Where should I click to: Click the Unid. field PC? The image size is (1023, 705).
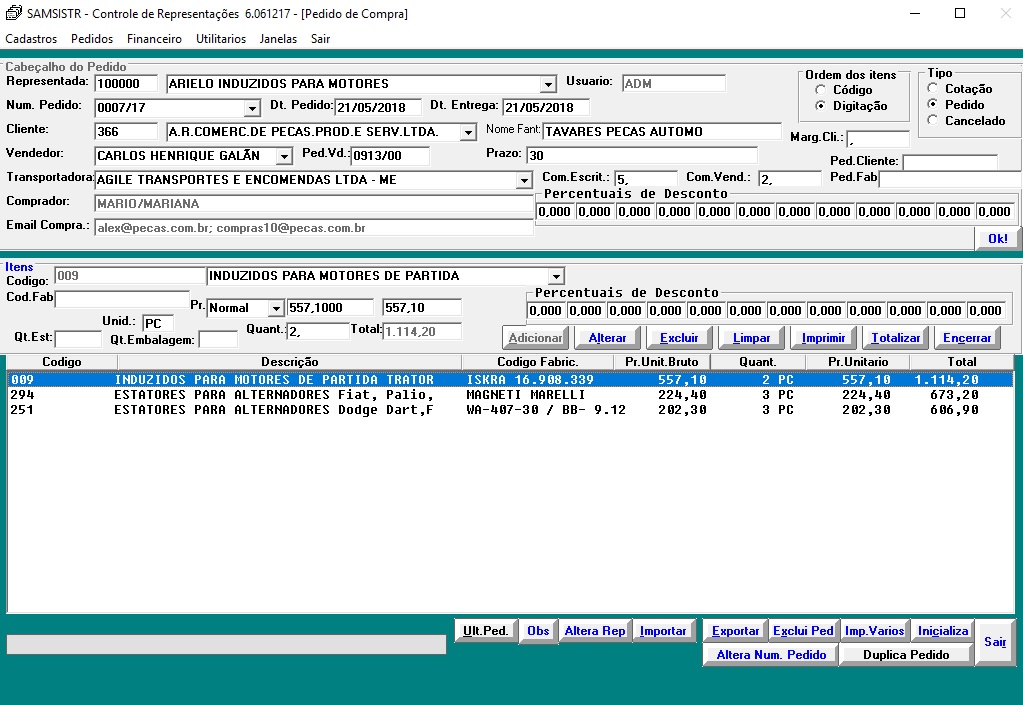pyautogui.click(x=158, y=323)
